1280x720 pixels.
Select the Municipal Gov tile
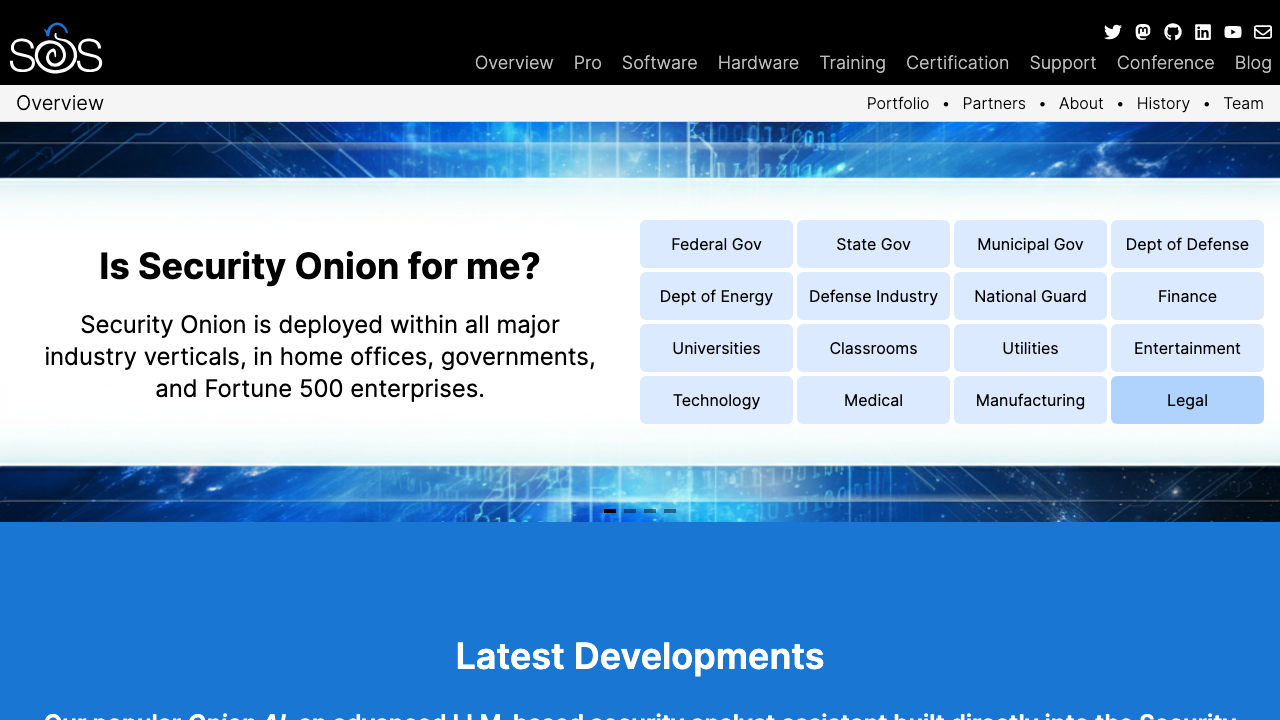pyautogui.click(x=1030, y=244)
